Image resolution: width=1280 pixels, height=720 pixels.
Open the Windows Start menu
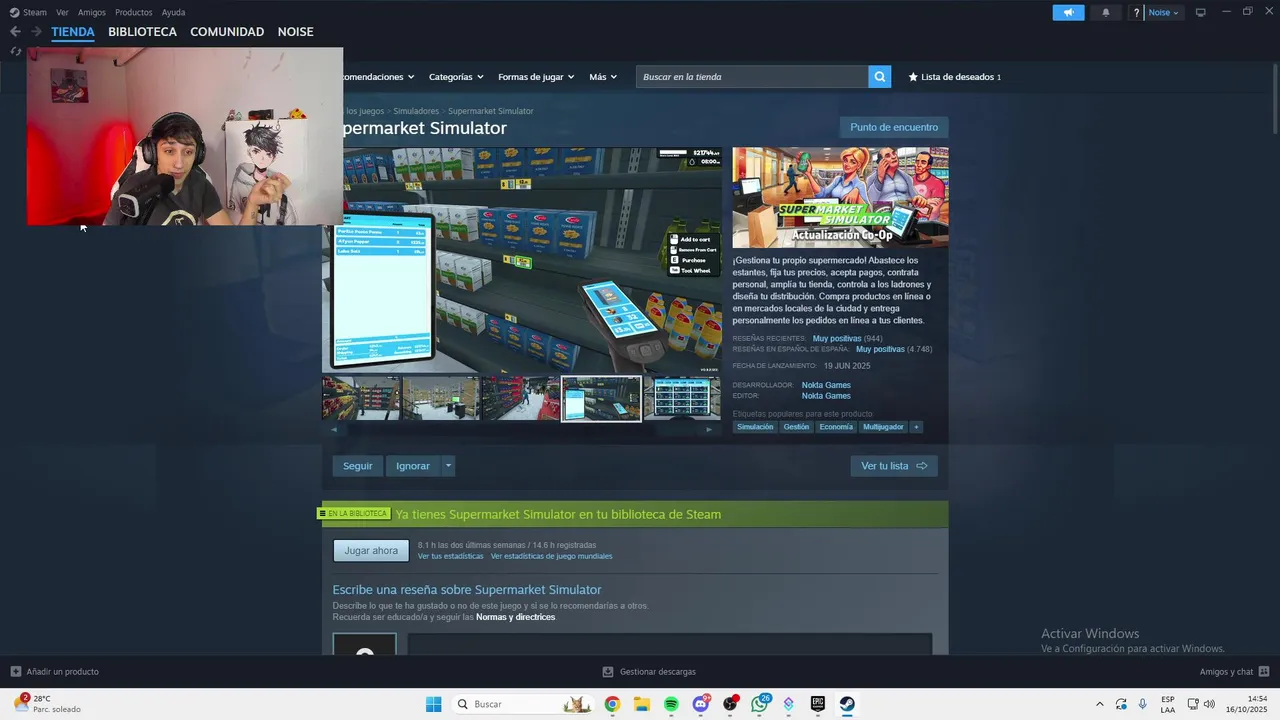click(433, 704)
